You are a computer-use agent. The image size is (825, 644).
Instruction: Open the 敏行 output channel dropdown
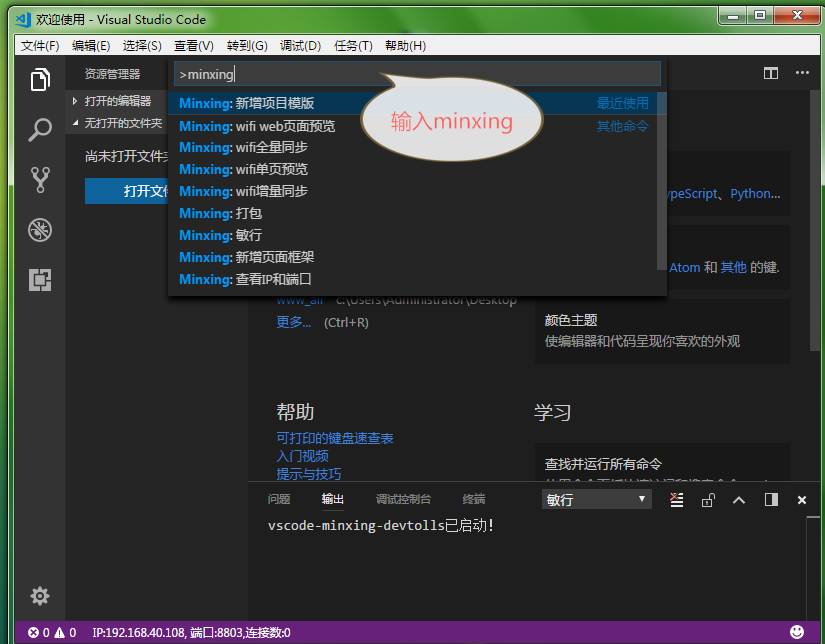pyautogui.click(x=596, y=499)
